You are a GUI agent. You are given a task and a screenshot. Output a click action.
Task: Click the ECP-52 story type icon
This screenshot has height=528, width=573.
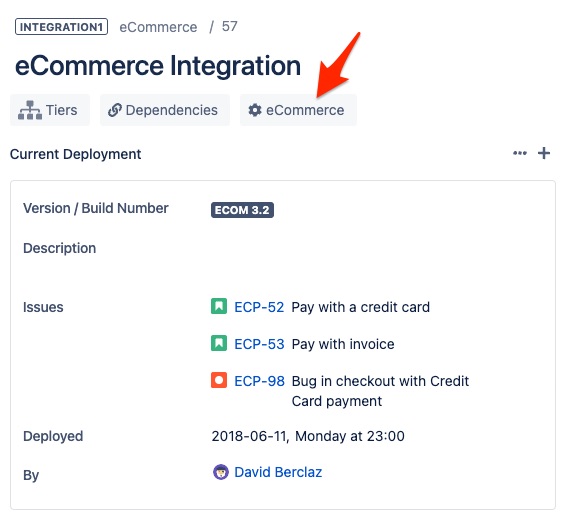219,306
